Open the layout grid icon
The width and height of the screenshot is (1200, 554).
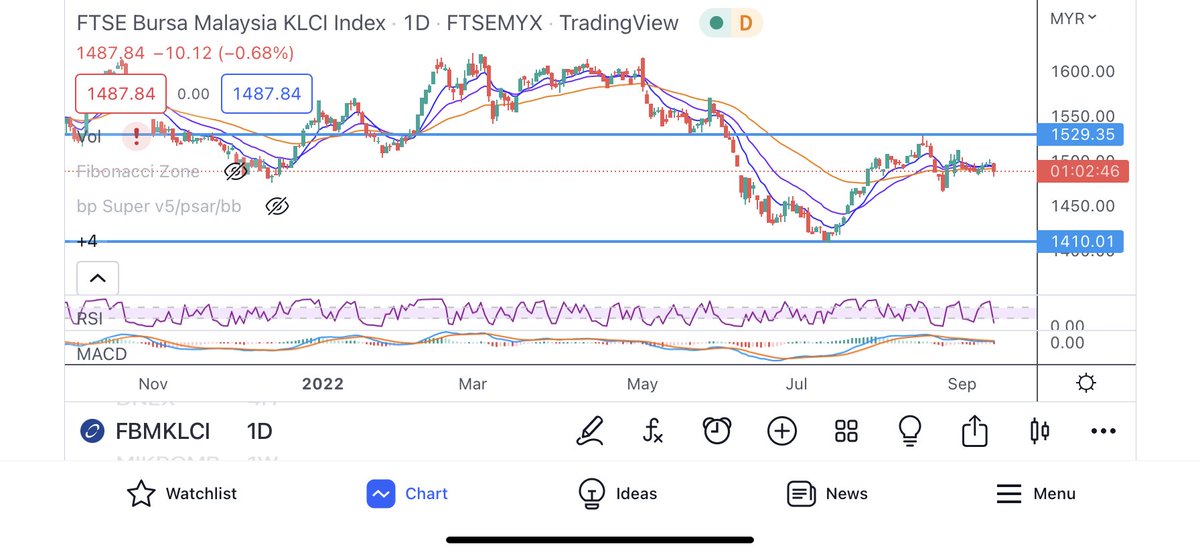pos(846,431)
